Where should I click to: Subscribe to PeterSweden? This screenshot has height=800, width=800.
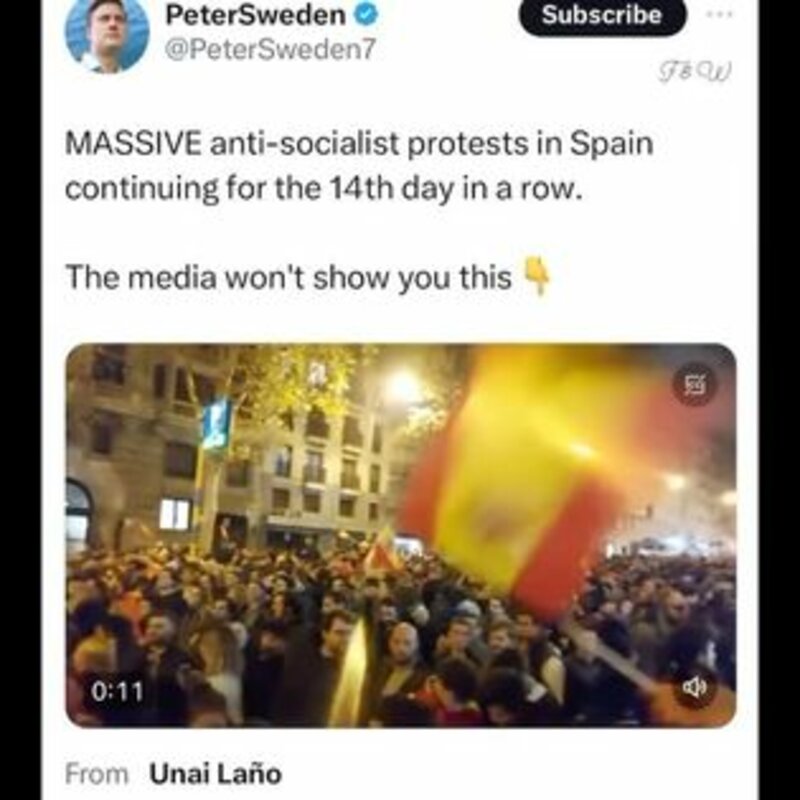click(602, 15)
